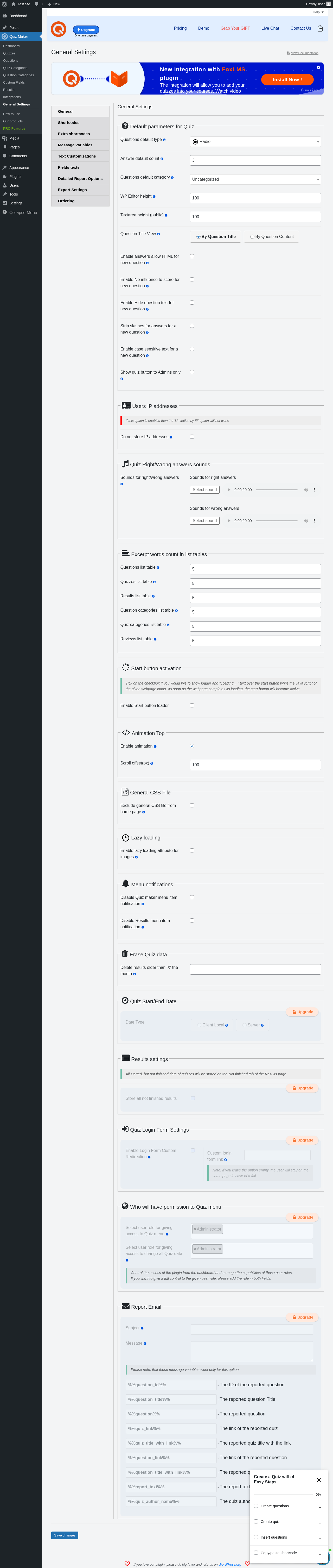Image resolution: width=333 pixels, height=1568 pixels.
Task: Click the Questions list table input field
Action: click(x=255, y=569)
